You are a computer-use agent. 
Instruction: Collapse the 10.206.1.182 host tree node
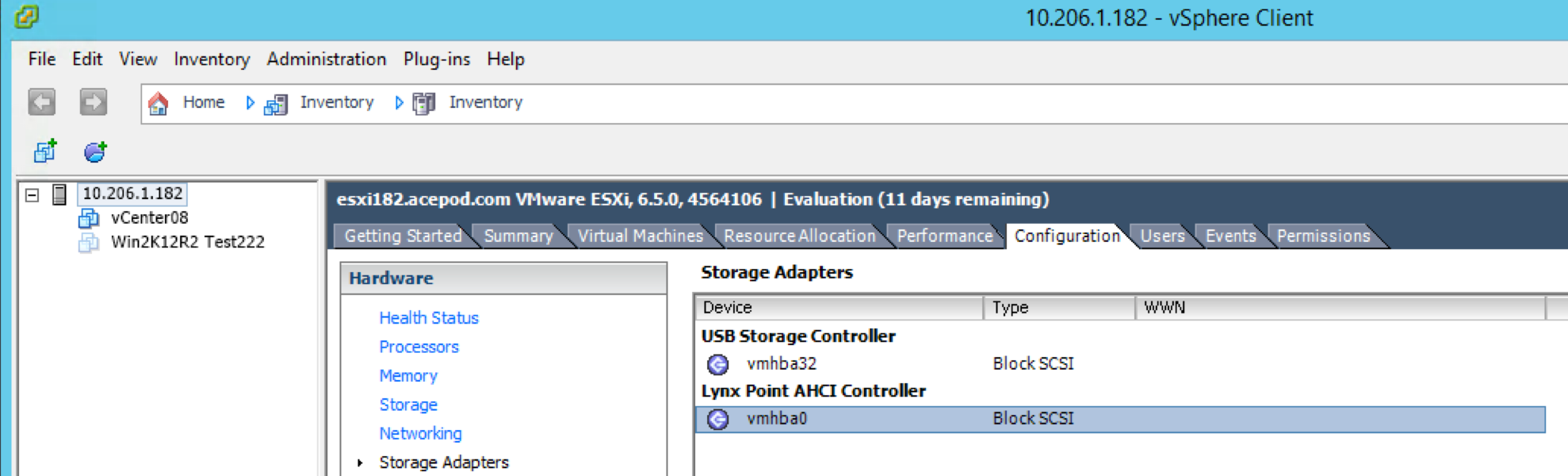point(33,194)
